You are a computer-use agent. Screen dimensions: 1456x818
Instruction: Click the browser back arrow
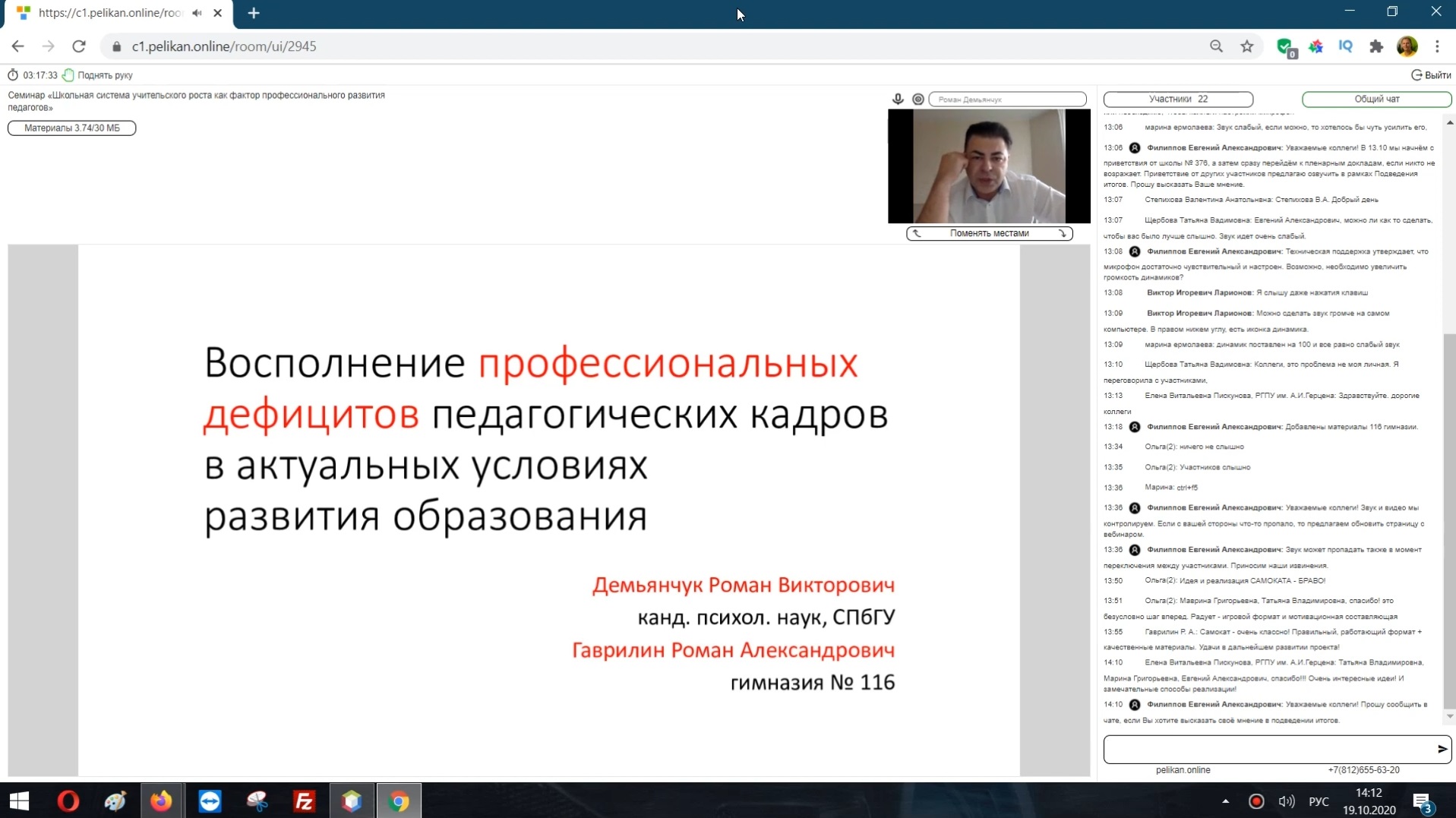[17, 46]
